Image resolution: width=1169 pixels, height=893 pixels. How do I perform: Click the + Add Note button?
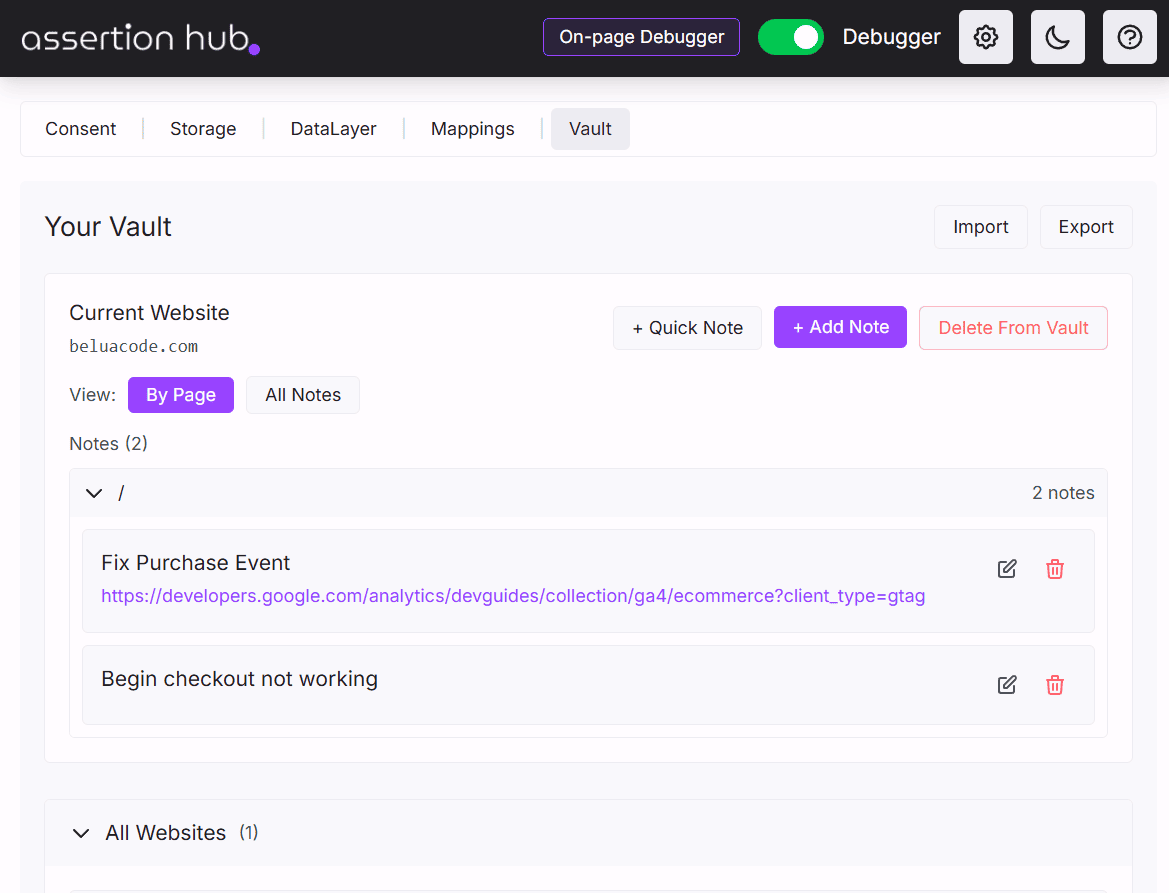[x=840, y=327]
